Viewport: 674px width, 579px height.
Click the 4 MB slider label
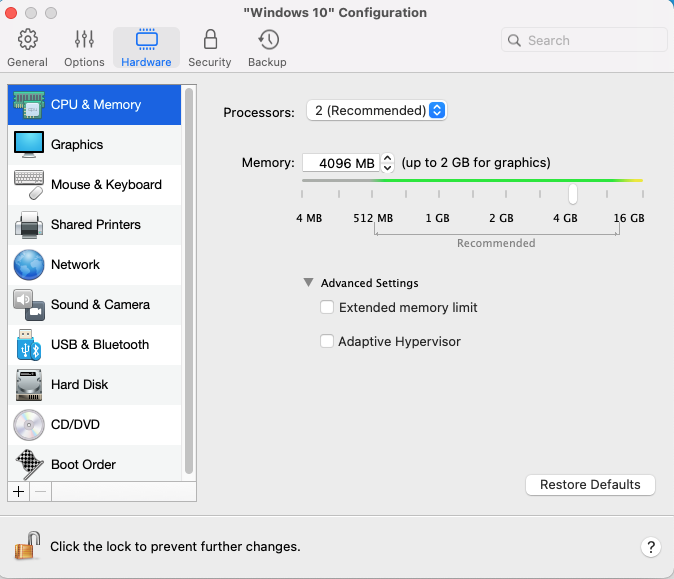[309, 218]
